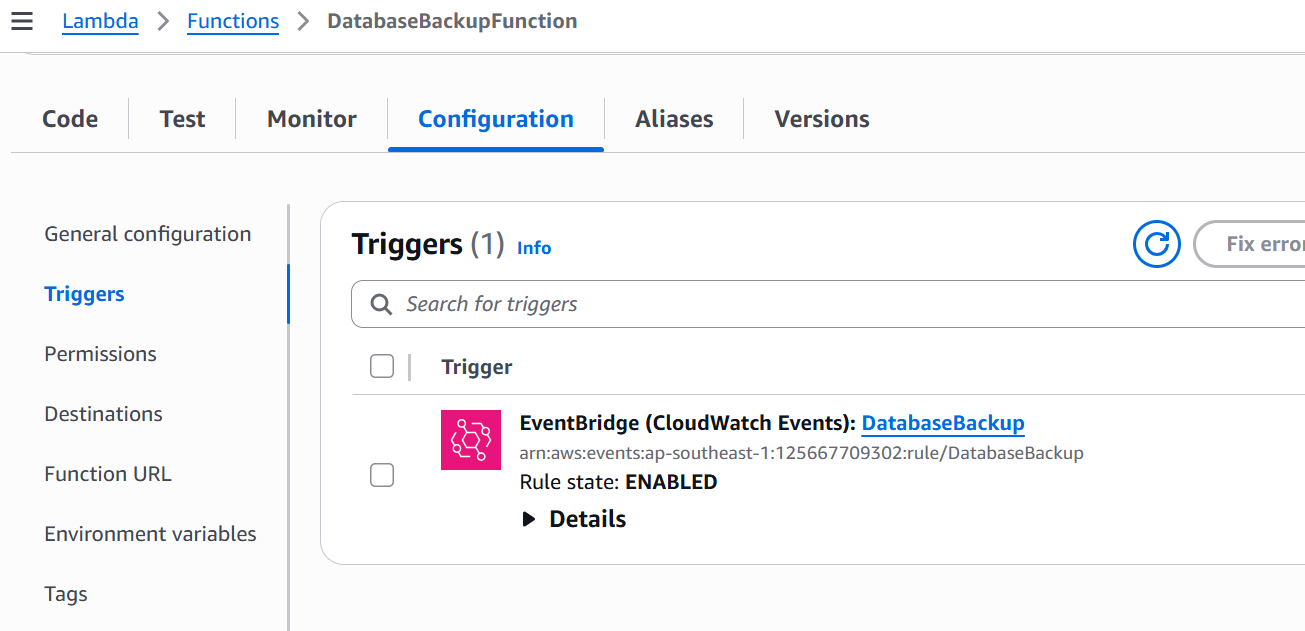This screenshot has height=631, width=1305.
Task: Switch to the Code tab
Action: (70, 119)
